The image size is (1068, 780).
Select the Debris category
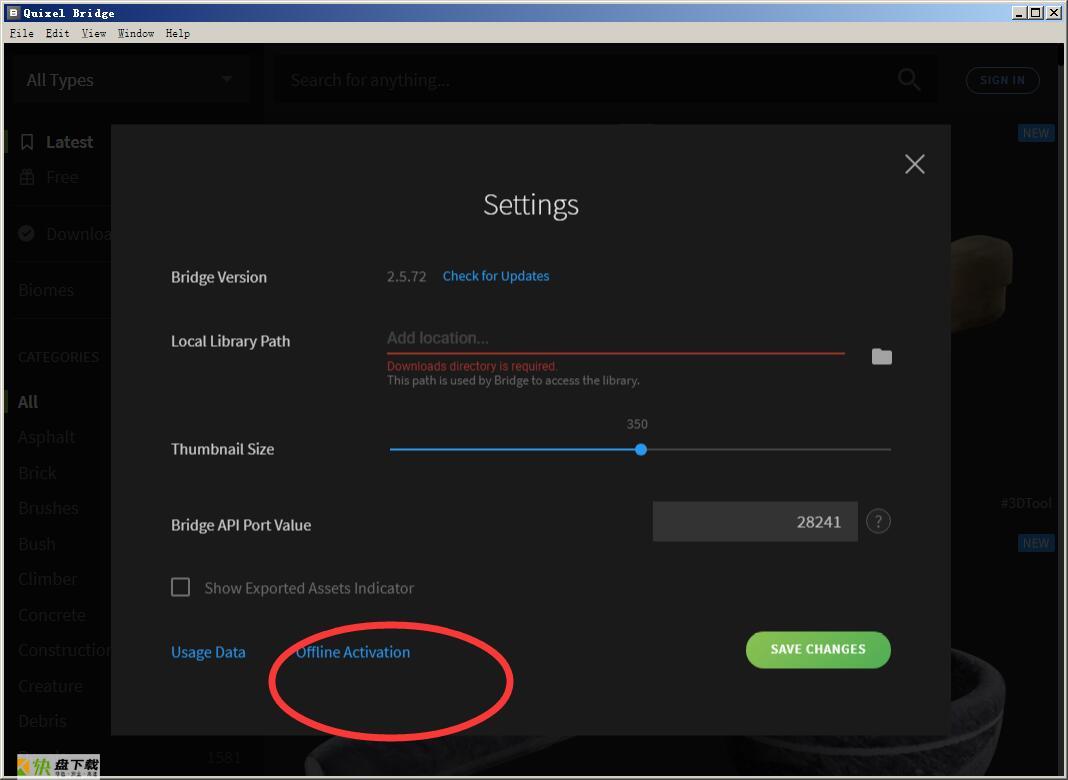42,721
